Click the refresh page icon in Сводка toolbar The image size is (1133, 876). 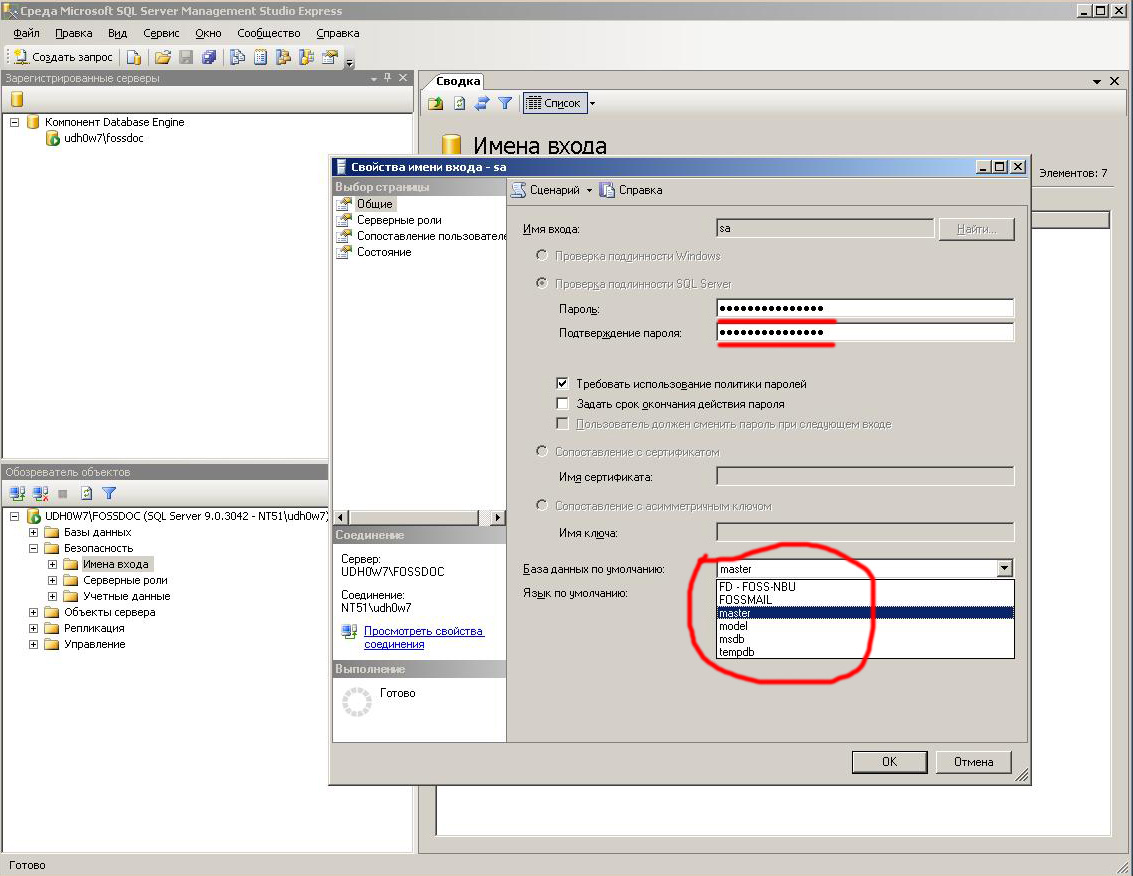pos(460,103)
